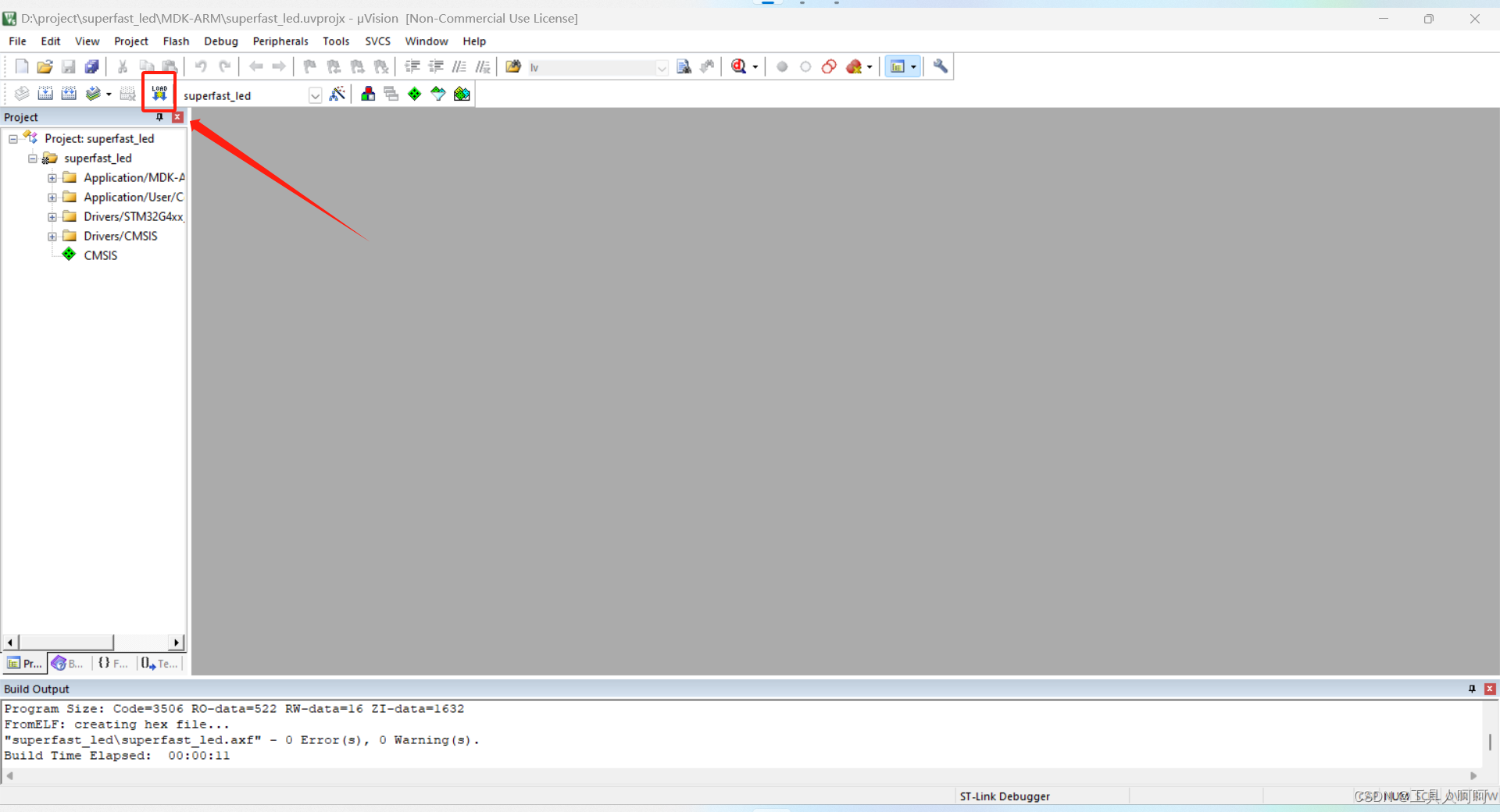Open the Debug menu

[x=221, y=41]
